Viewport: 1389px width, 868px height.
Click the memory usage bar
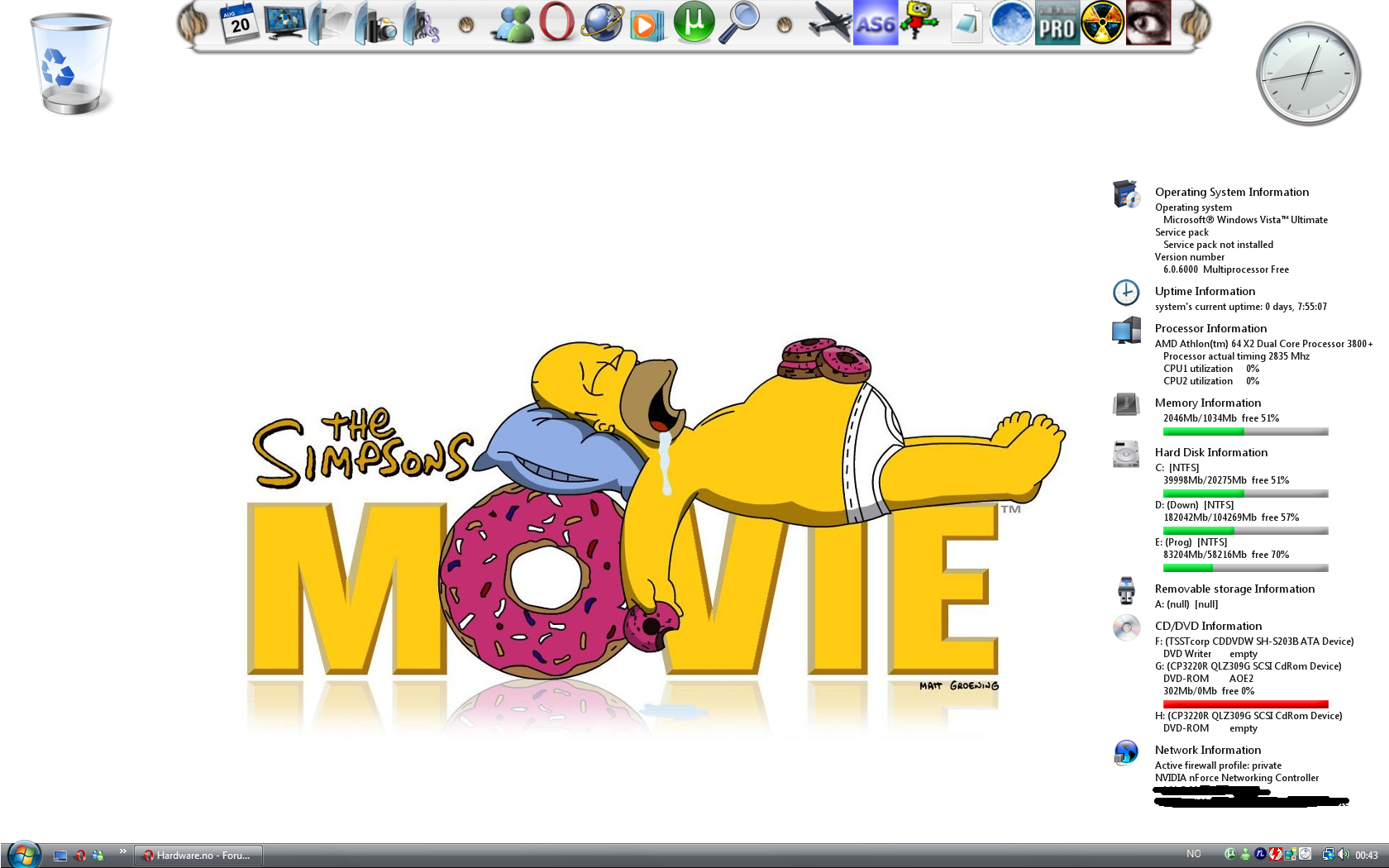coord(1245,432)
